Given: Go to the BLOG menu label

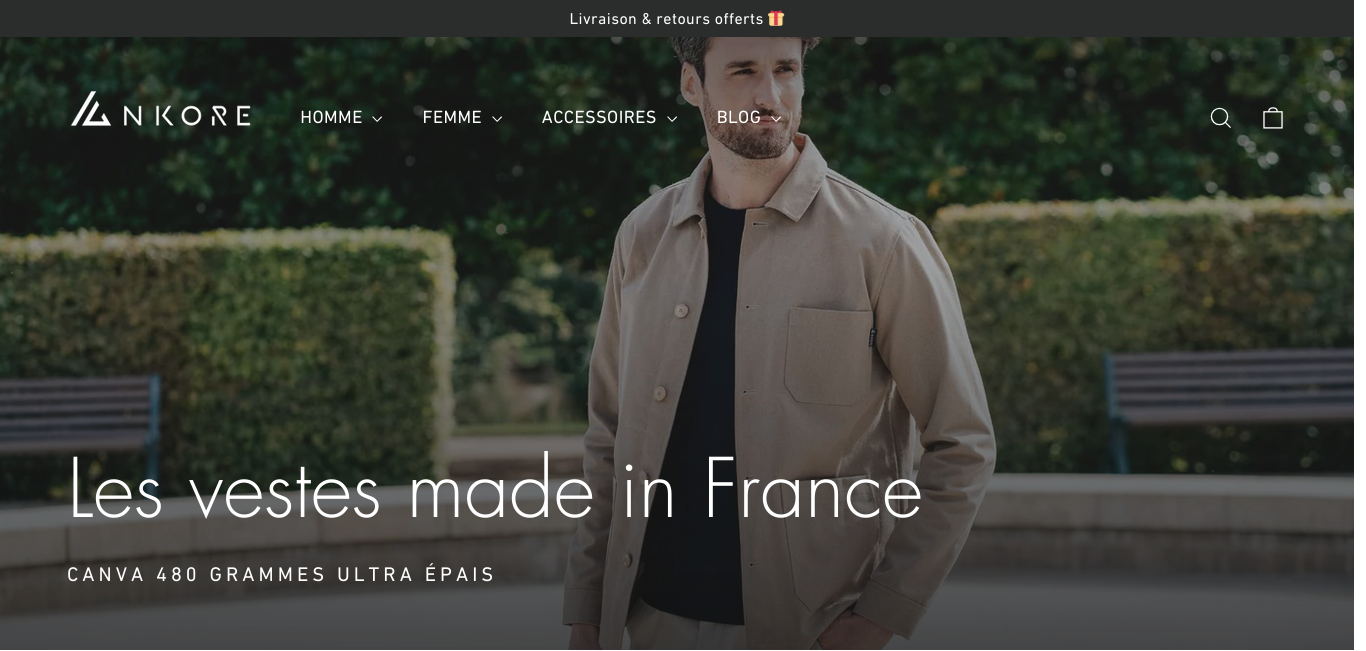Looking at the screenshot, I should coord(738,117).
